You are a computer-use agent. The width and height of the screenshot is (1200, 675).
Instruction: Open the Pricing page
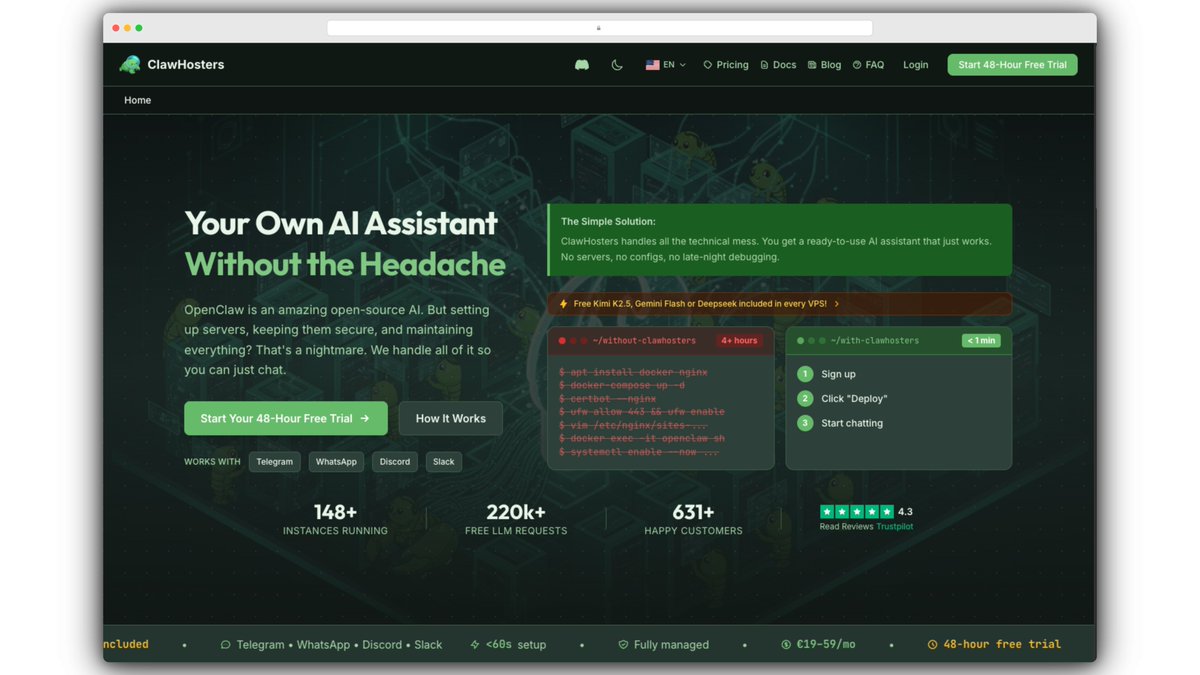726,65
